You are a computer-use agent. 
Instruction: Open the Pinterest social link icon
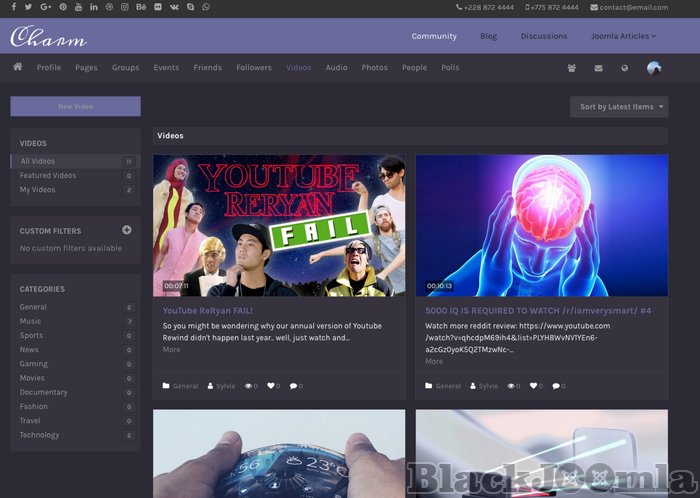click(x=63, y=7)
